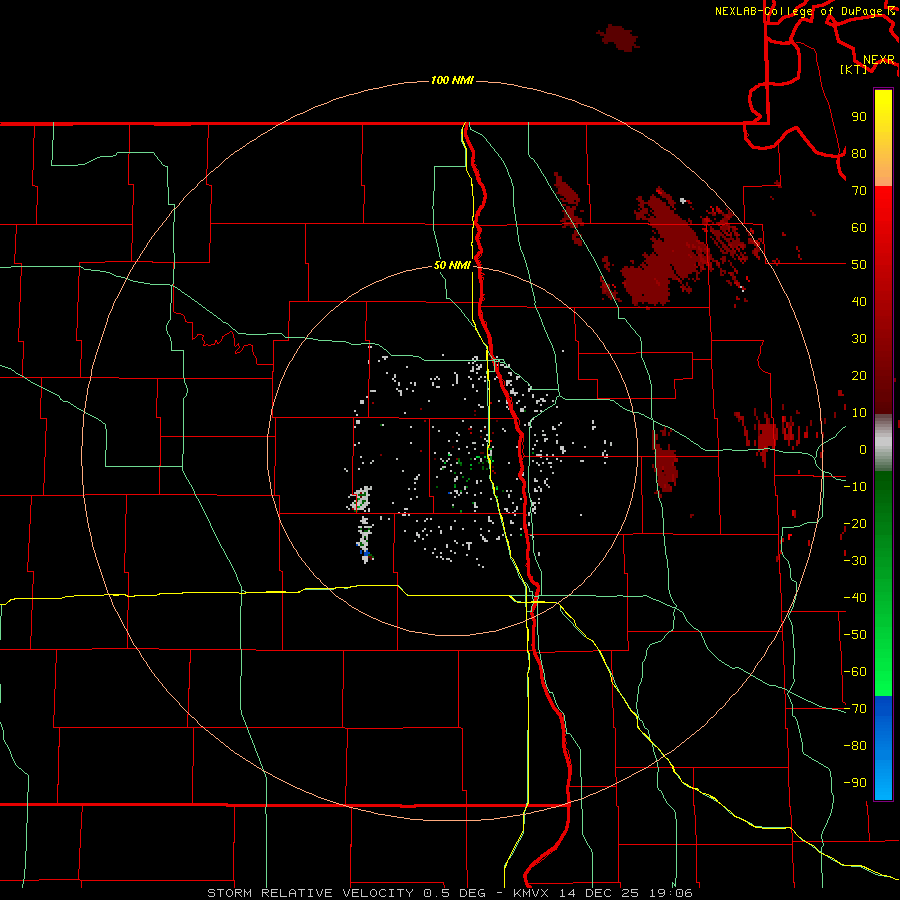This screenshot has width=900, height=900.
Task: Click the NEXLAB-College of DuPage watermark text
Action: (x=798, y=11)
